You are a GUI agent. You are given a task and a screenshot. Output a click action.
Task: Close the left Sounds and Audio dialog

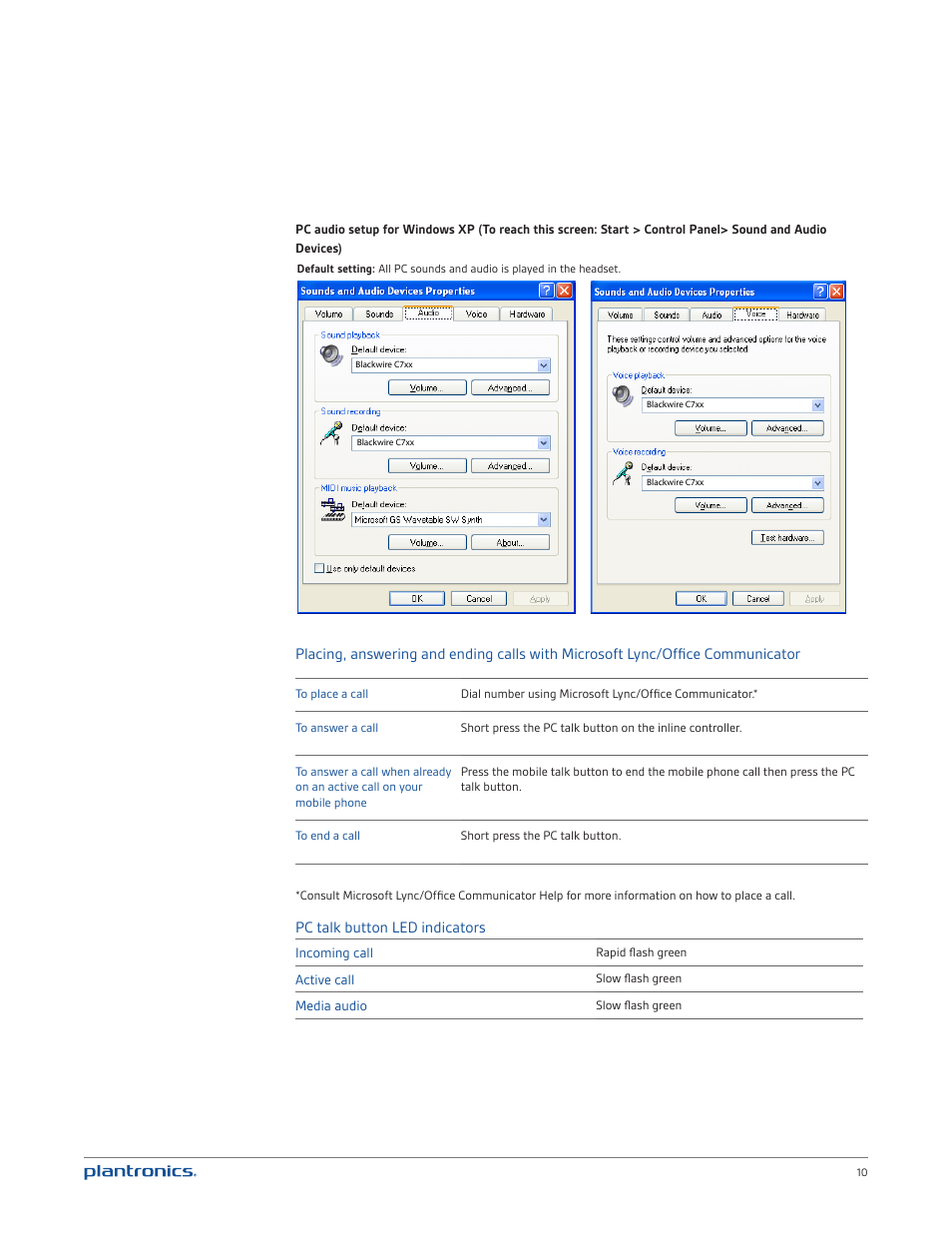564,291
